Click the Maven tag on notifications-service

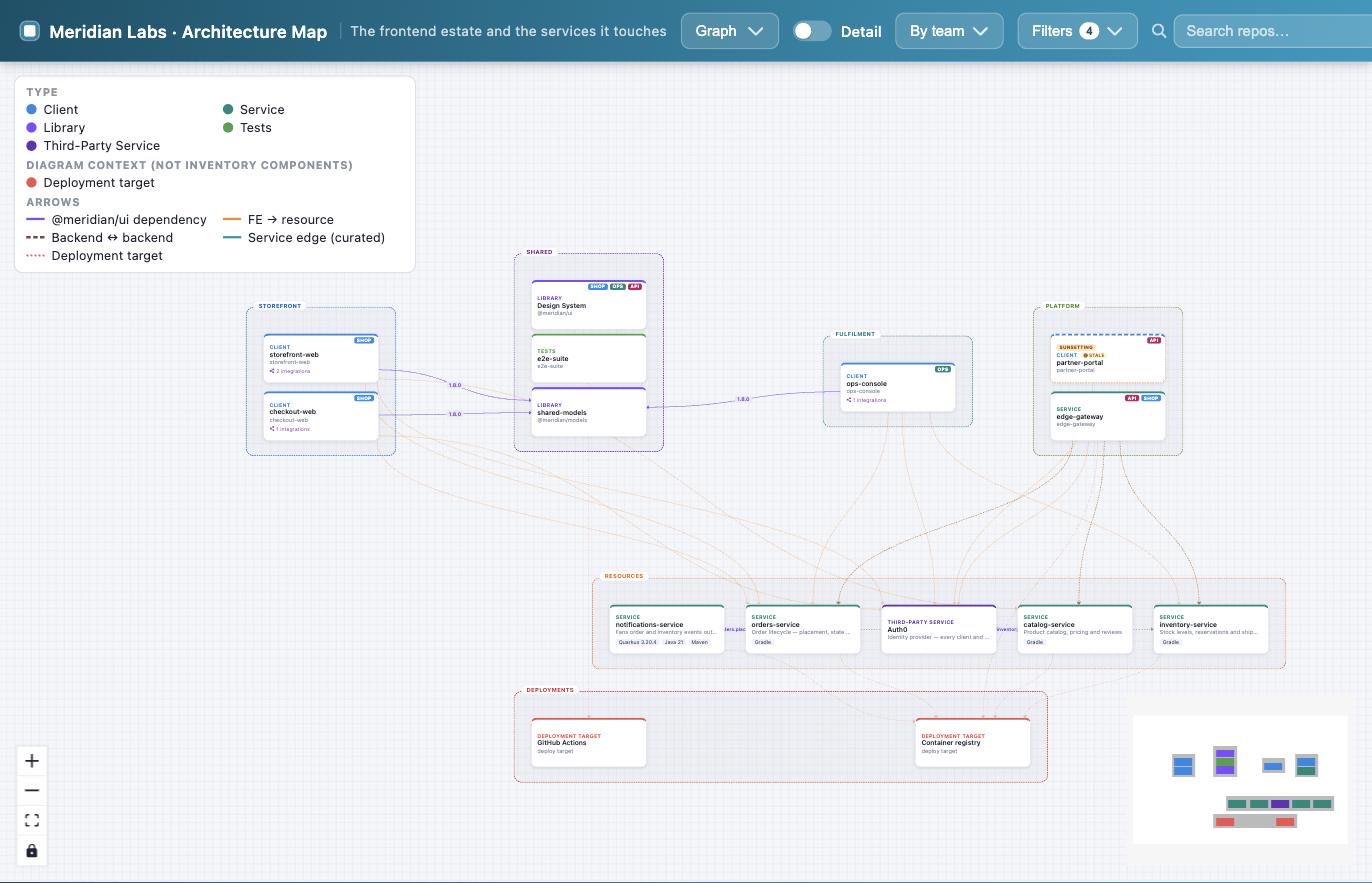700,642
